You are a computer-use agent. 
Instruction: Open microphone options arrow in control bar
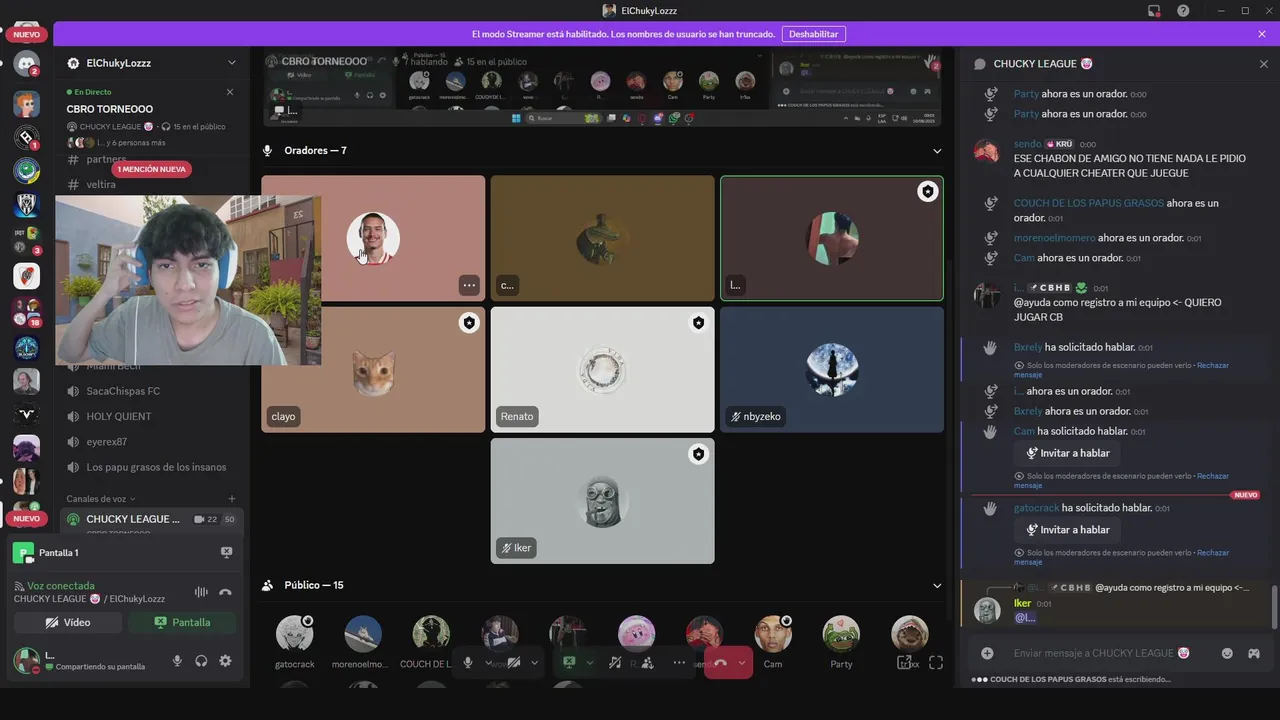489,662
